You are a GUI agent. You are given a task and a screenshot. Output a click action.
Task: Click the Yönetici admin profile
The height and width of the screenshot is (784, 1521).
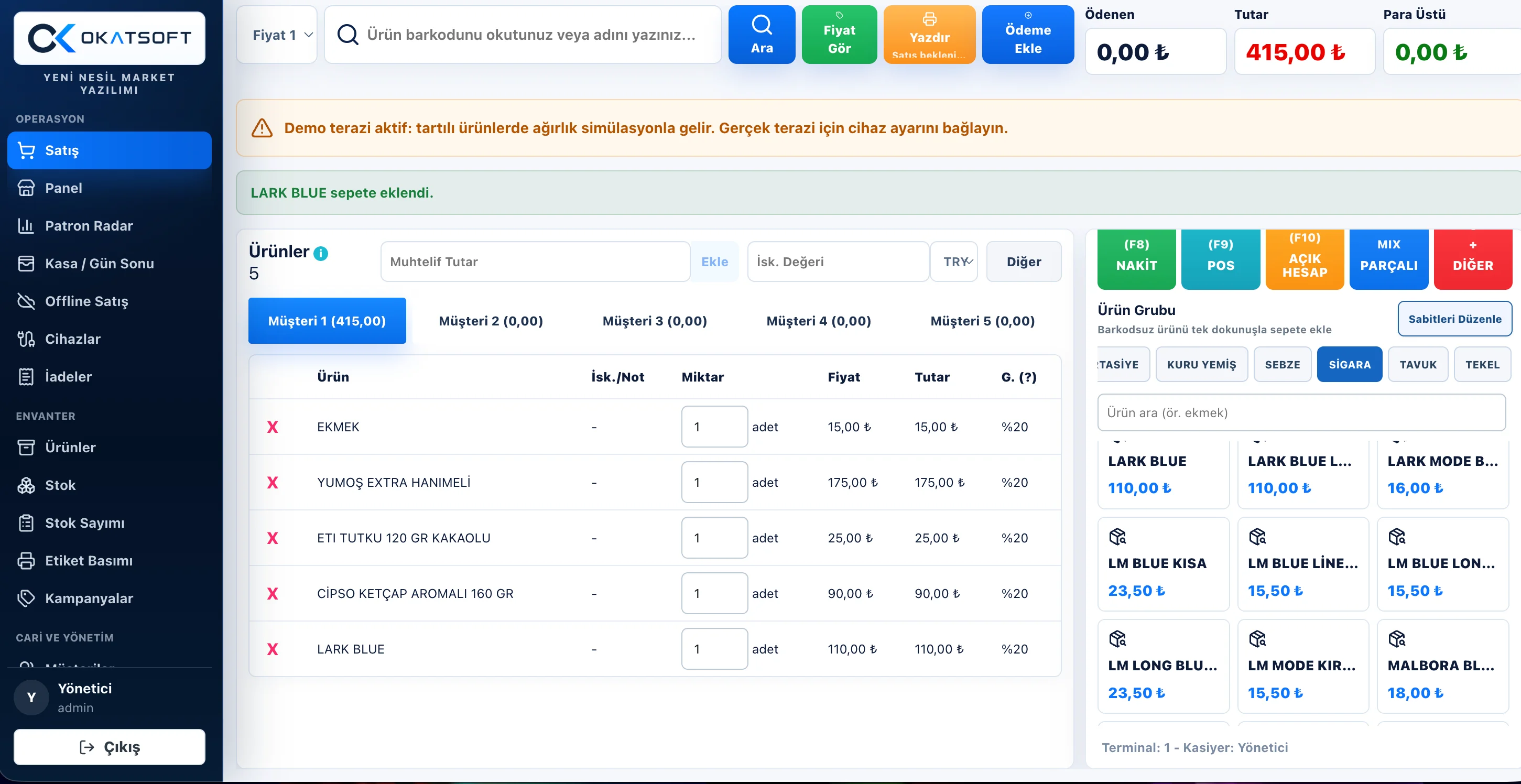pyautogui.click(x=109, y=698)
